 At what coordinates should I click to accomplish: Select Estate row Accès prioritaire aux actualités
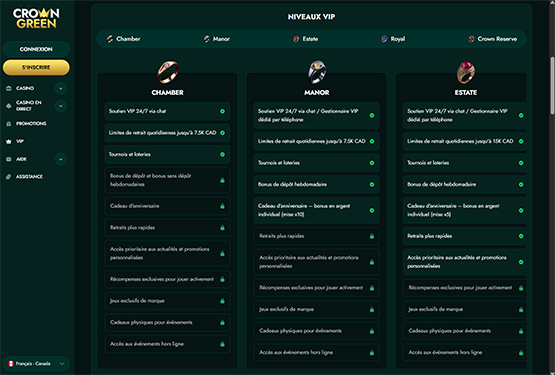[x=465, y=262]
